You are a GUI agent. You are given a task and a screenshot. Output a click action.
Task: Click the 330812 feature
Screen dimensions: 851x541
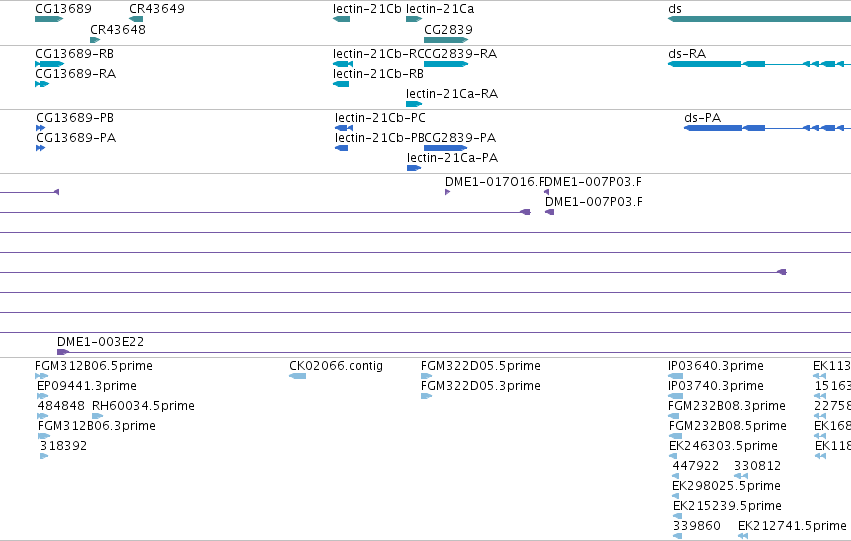coord(741,476)
